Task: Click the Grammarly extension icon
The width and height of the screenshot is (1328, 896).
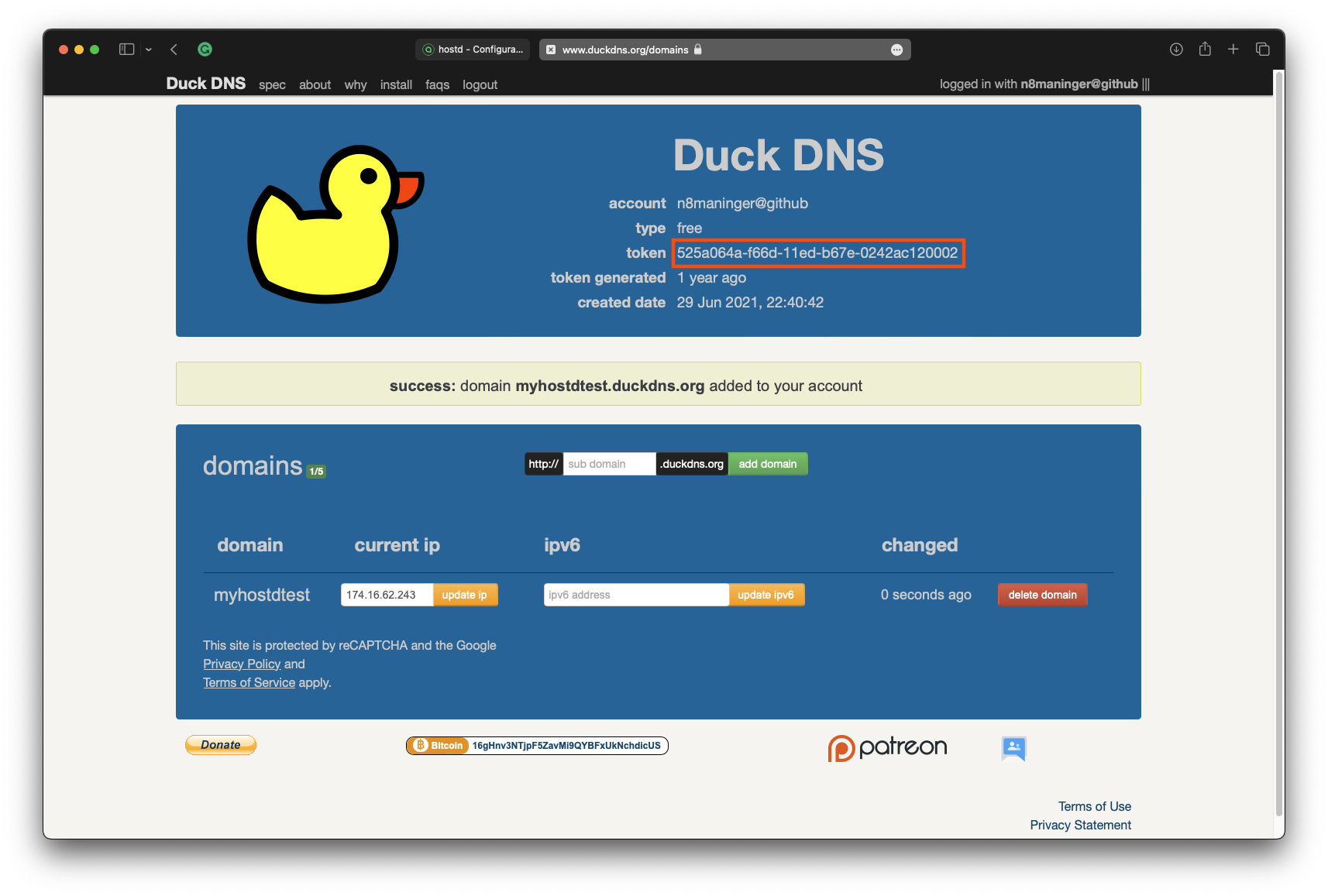Action: click(x=205, y=50)
